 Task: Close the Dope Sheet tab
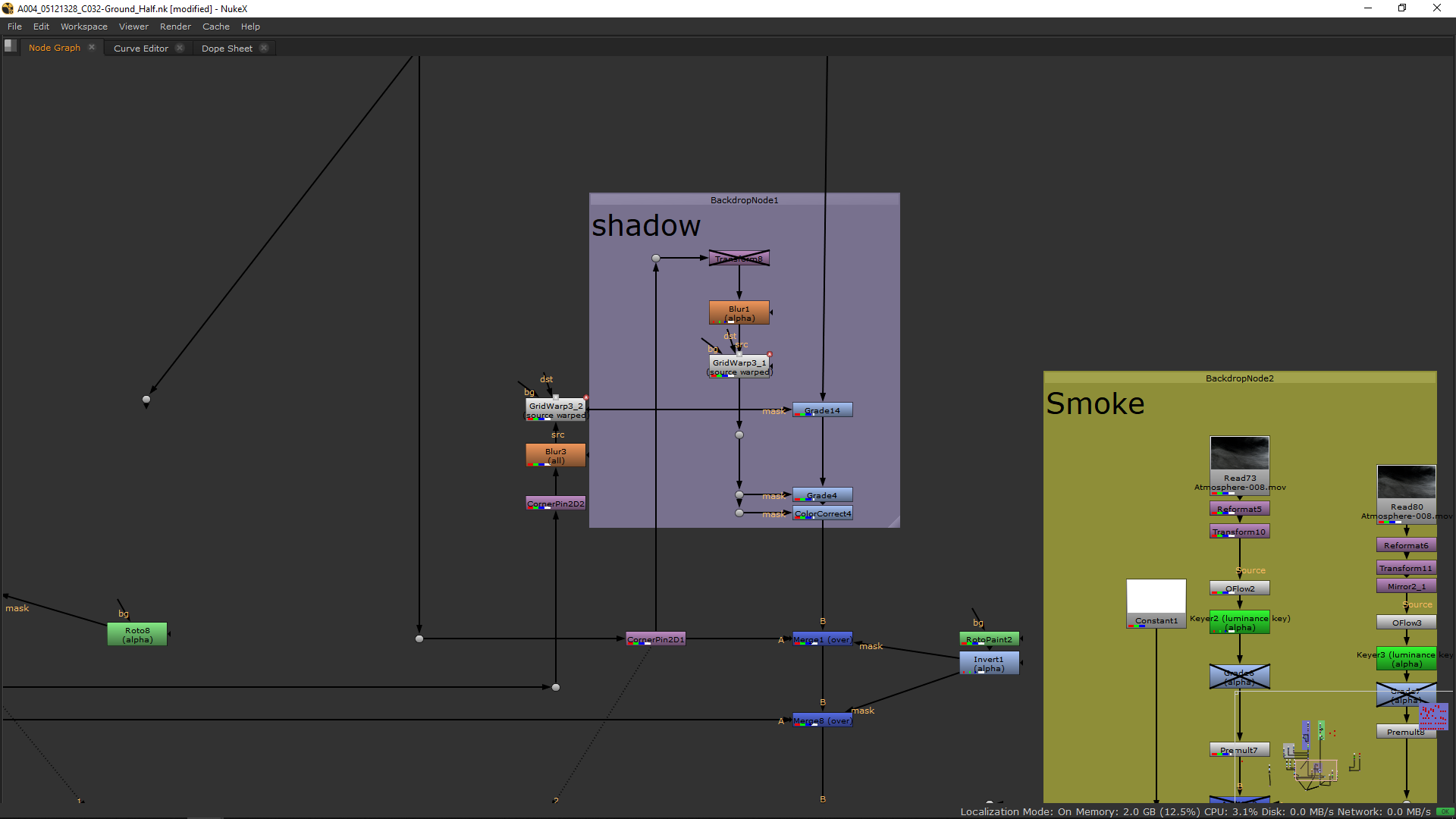coord(264,48)
